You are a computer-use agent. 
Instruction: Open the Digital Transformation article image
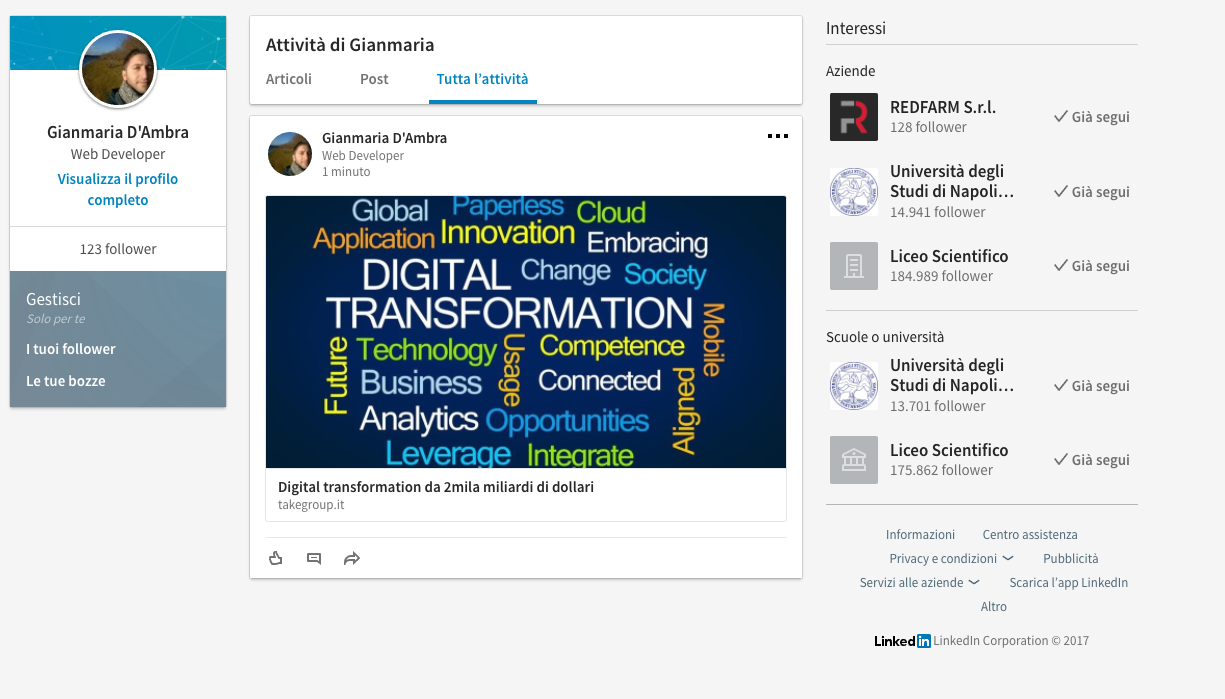pyautogui.click(x=525, y=332)
